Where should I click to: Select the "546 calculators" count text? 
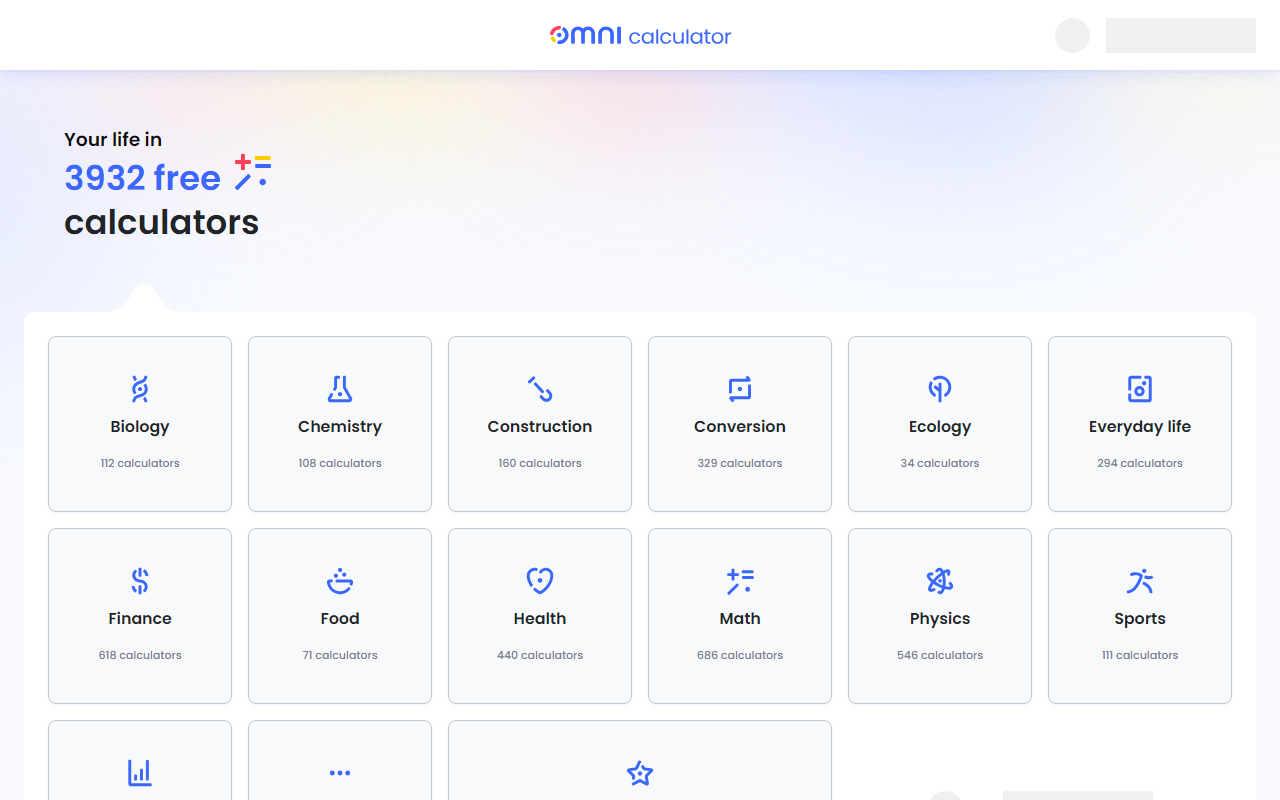[940, 655]
